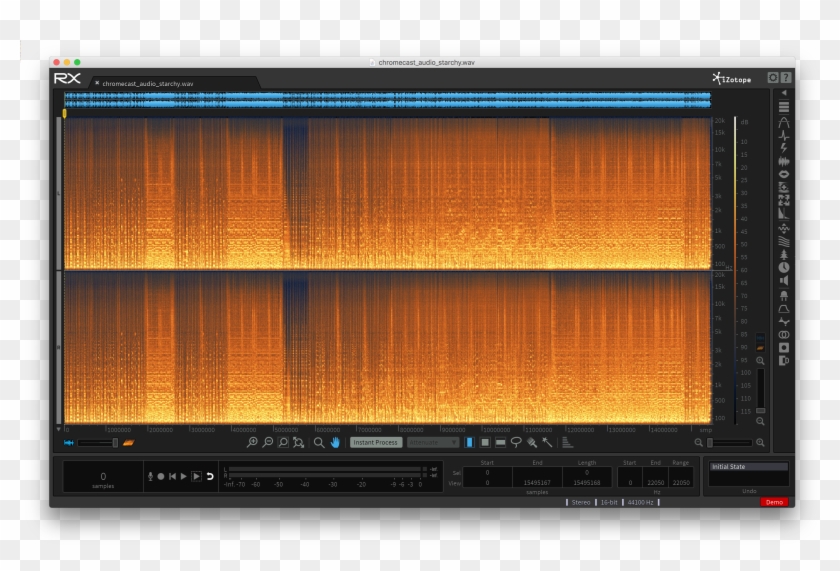
Task: Open iZotope settings gear icon
Action: click(x=773, y=78)
